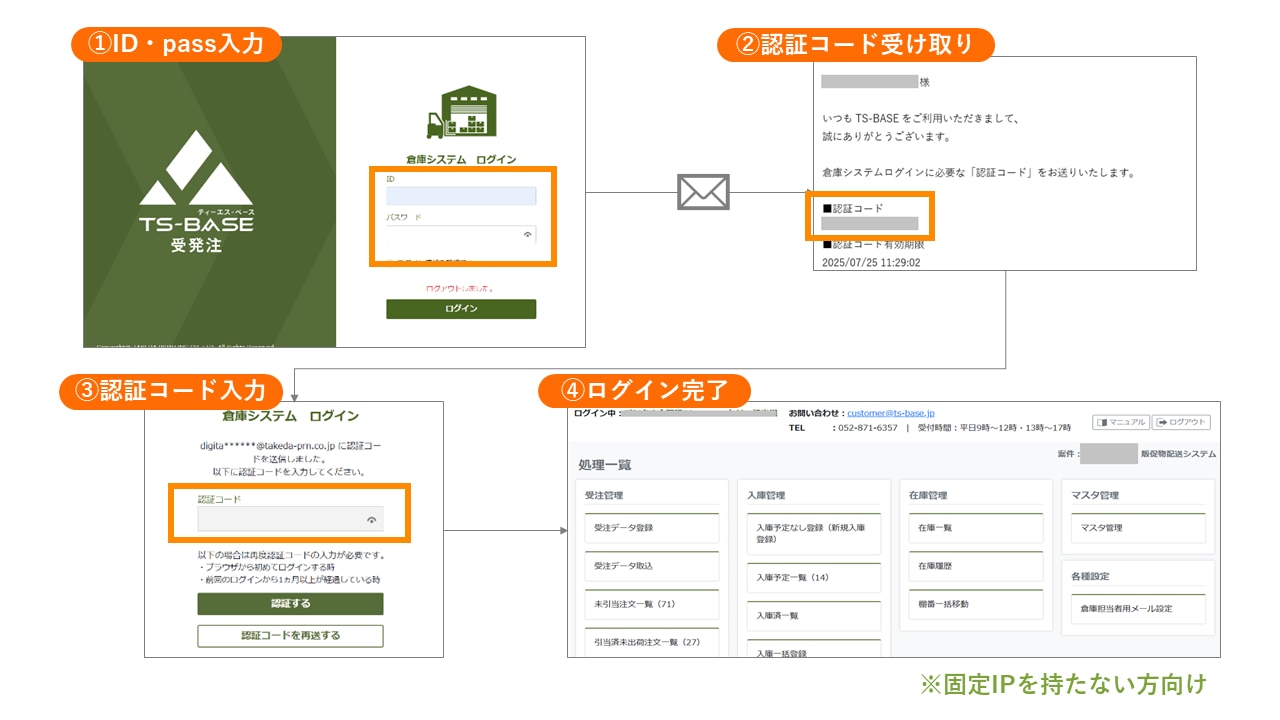
Task: Open the マニュアル button with book icon
Action: 1120,422
